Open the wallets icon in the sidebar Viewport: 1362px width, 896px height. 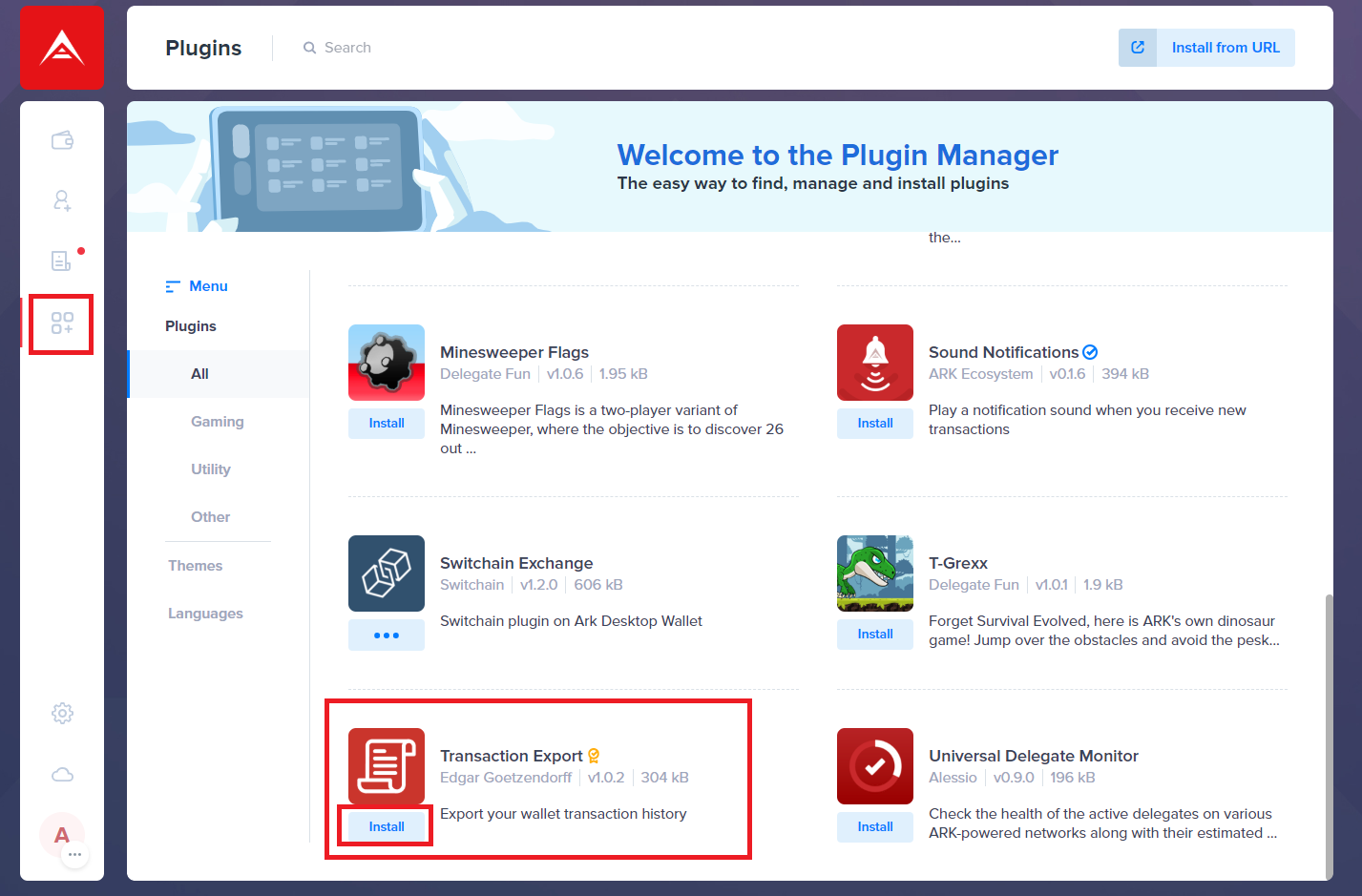click(62, 140)
